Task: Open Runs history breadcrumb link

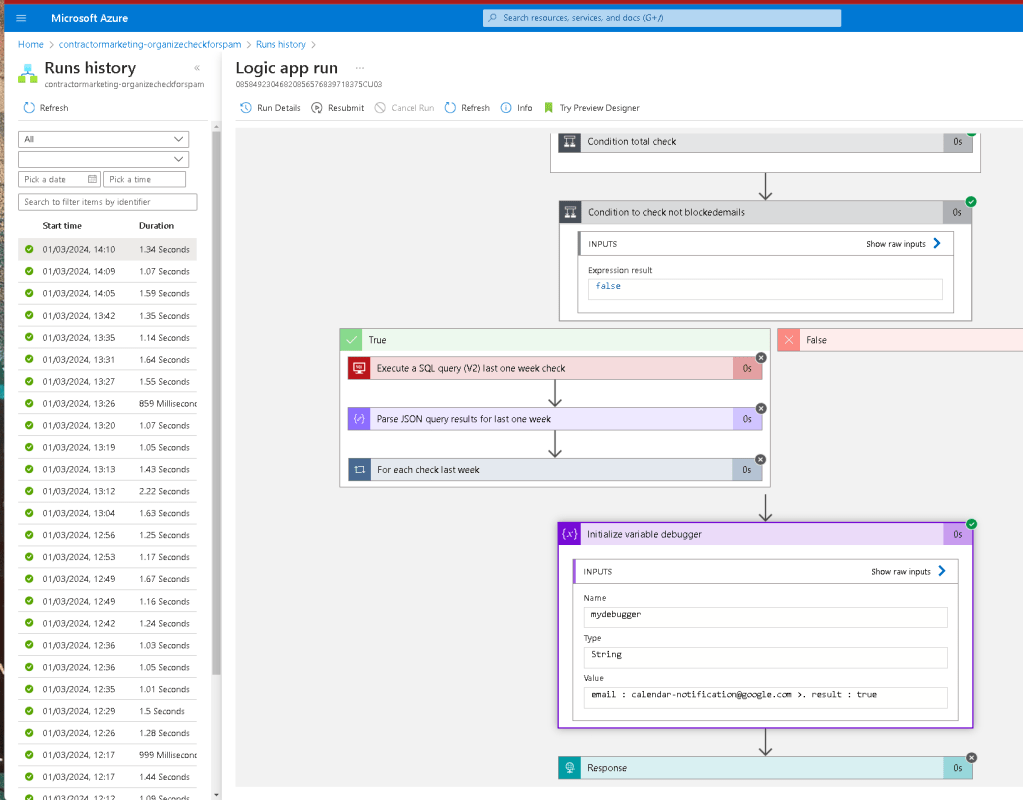Action: point(281,44)
